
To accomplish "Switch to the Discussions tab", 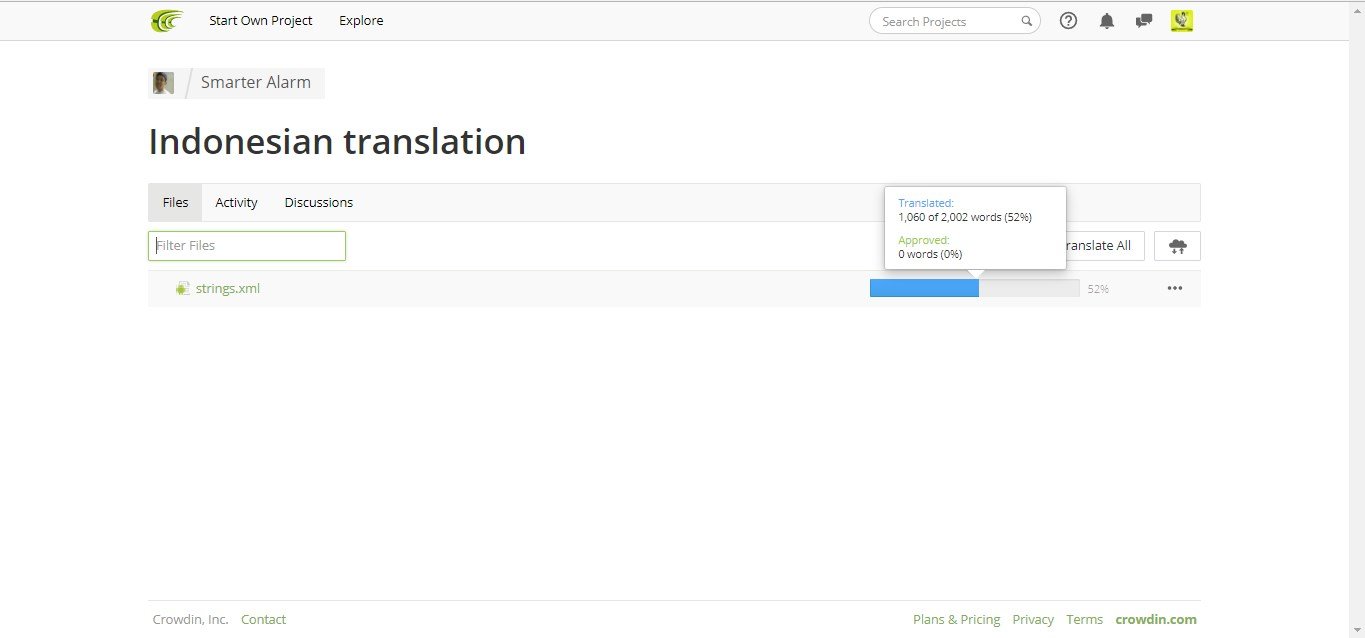I will 318,202.
